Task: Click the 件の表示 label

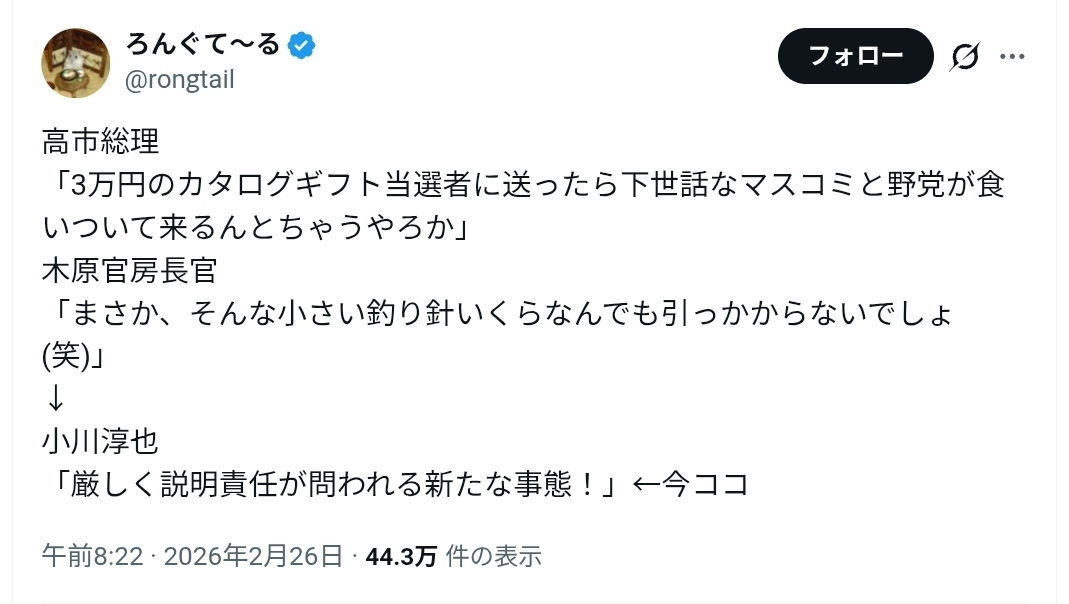Action: 493,556
